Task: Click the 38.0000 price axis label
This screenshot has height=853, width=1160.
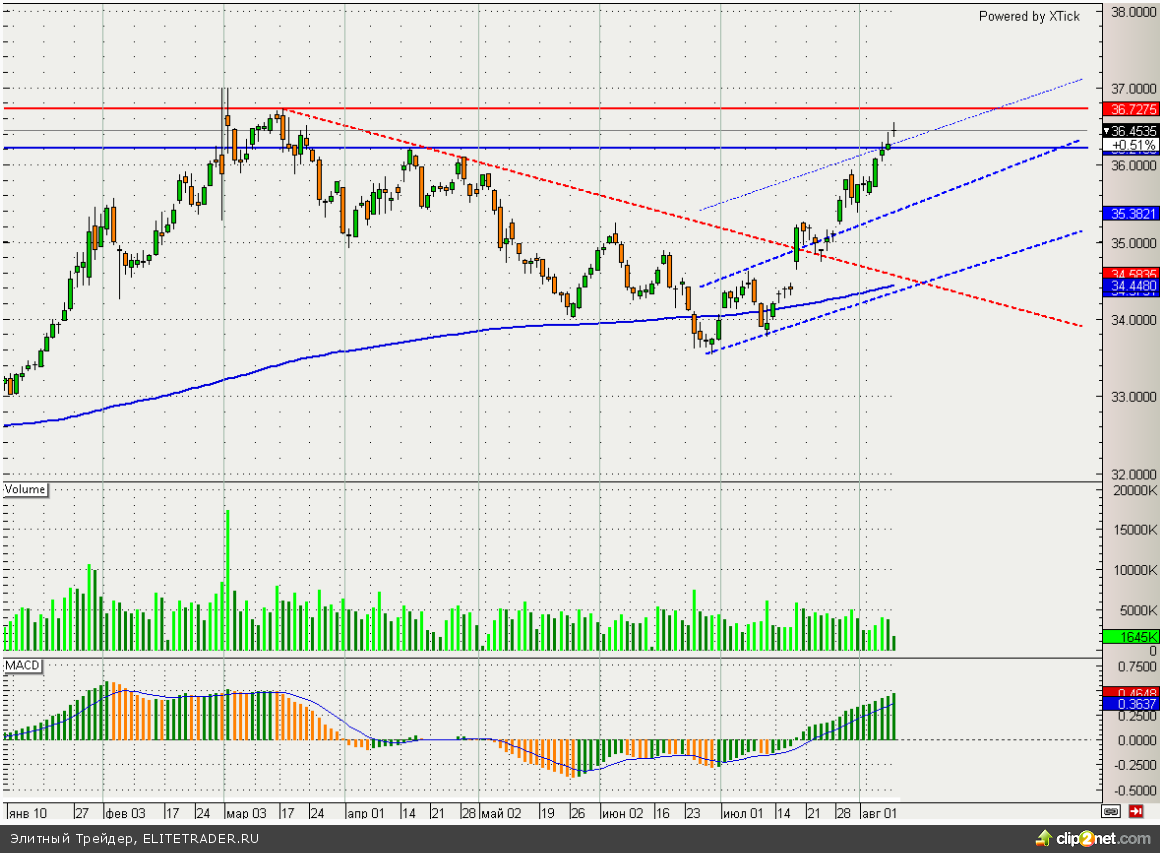Action: click(1133, 11)
